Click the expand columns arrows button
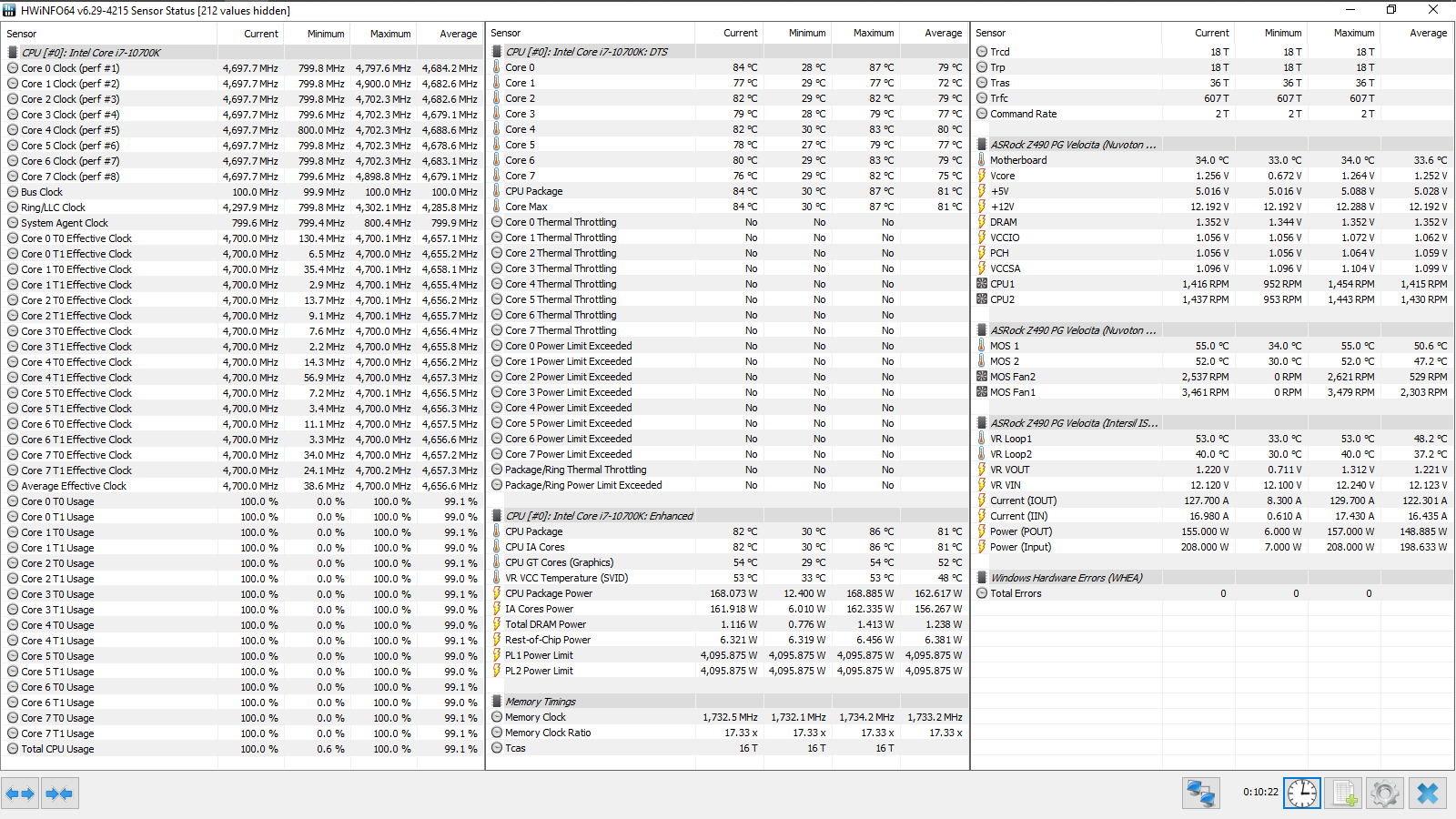 pos(20,794)
